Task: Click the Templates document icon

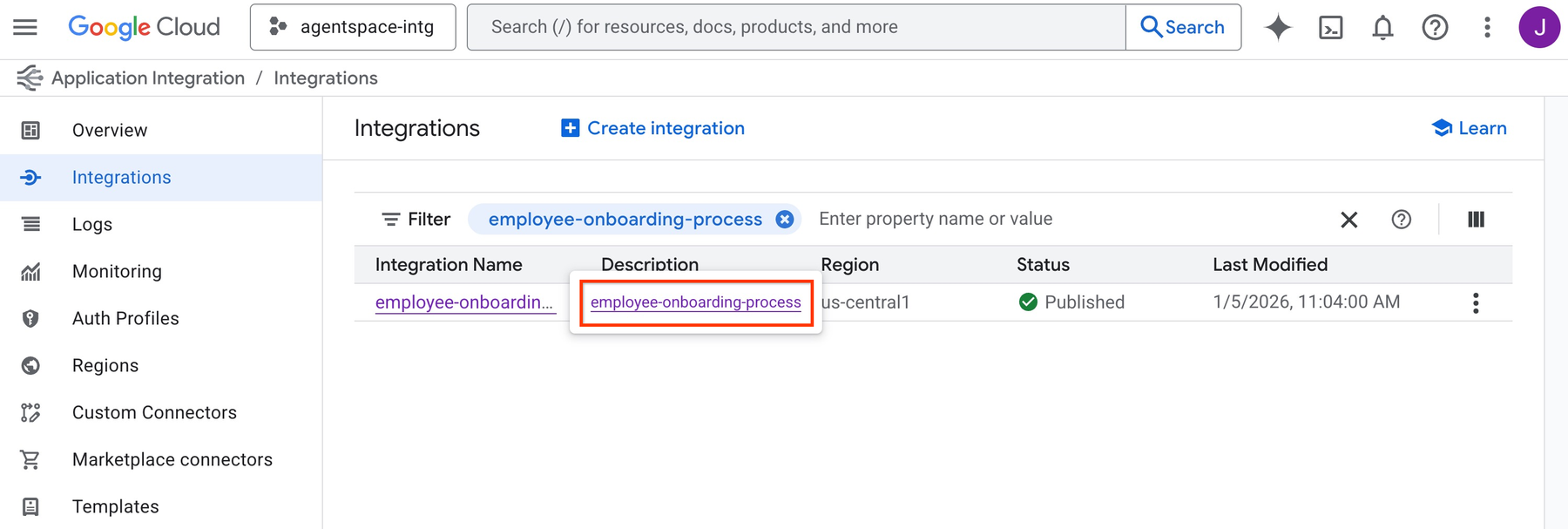Action: (x=30, y=506)
